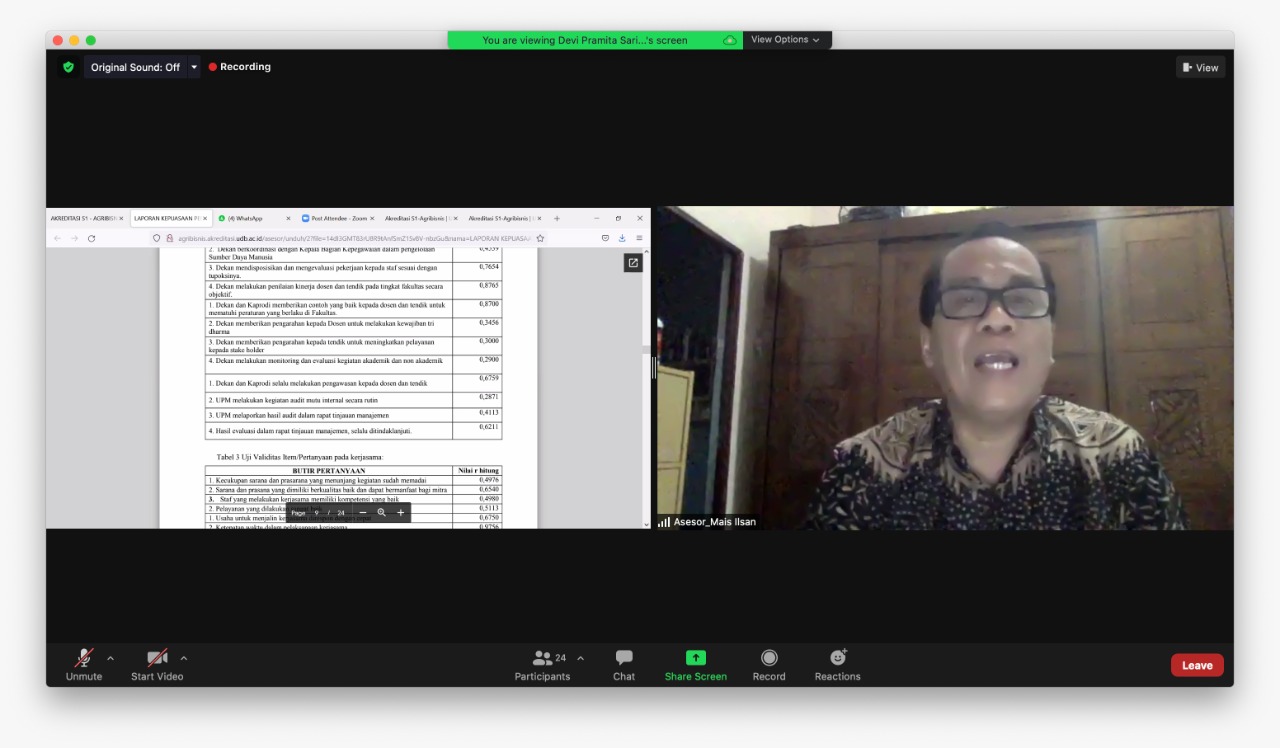Click the red Recording indicator

click(240, 67)
